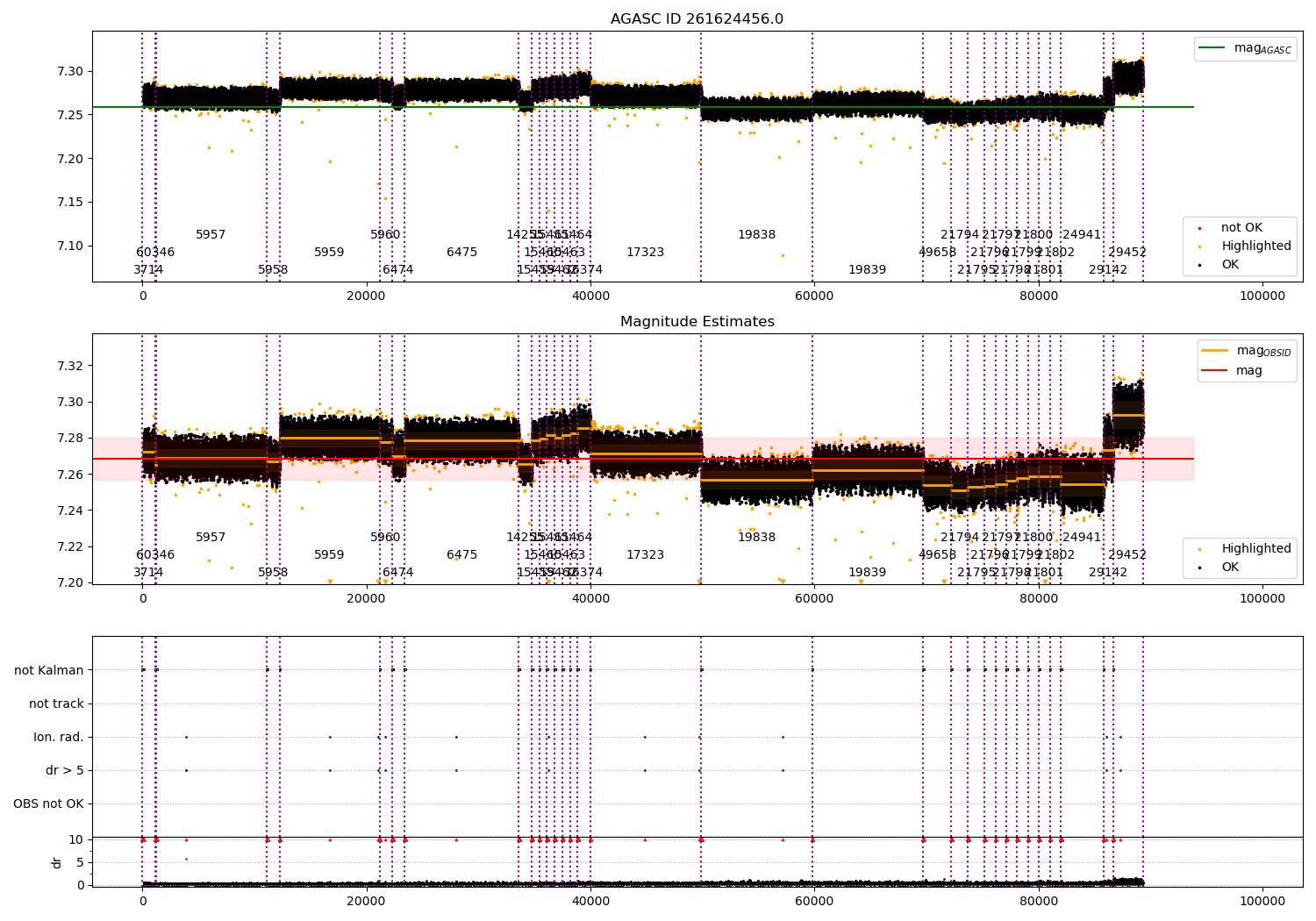Click obsid label 5959 in AGASC ID plot
Screen dimensions: 1316x921
330,253
